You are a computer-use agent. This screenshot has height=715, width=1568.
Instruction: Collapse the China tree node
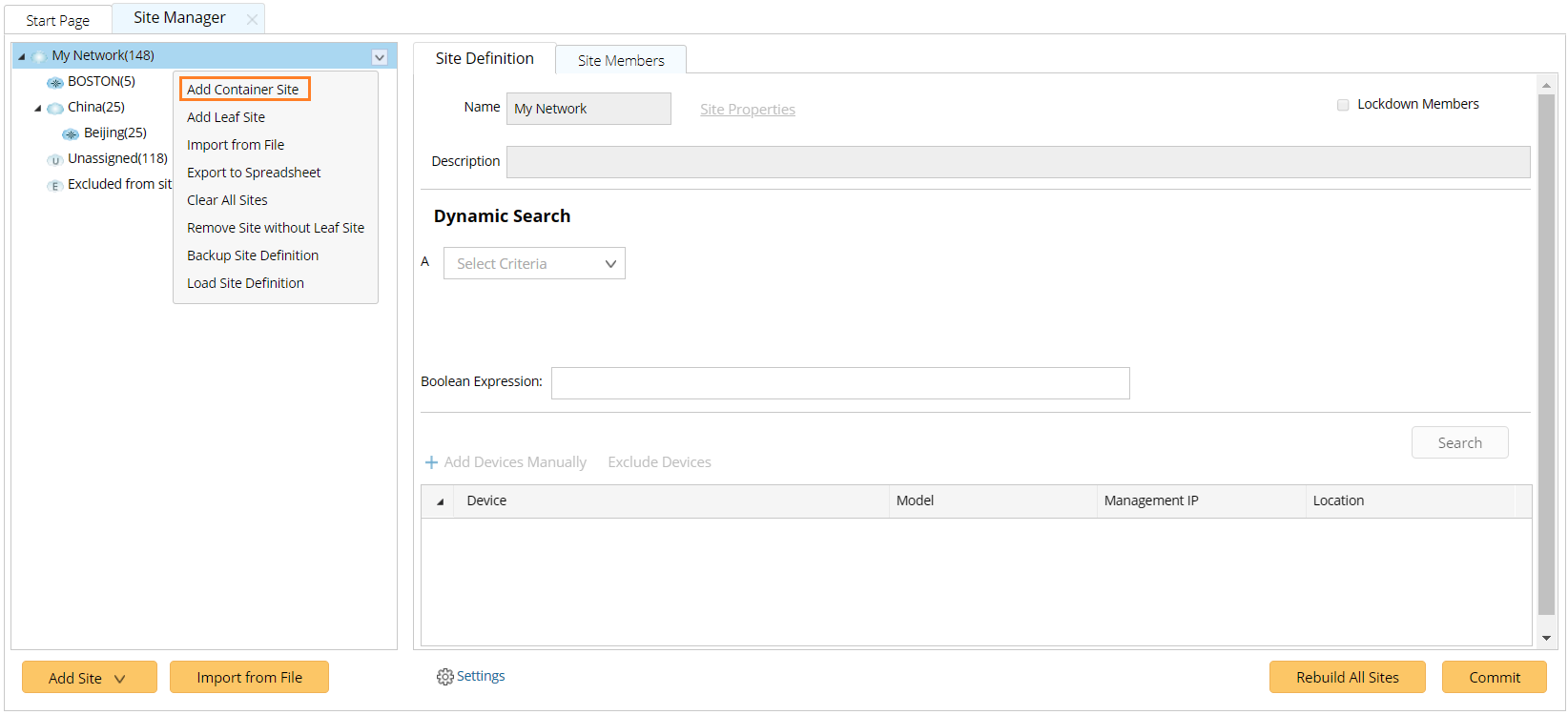(38, 108)
